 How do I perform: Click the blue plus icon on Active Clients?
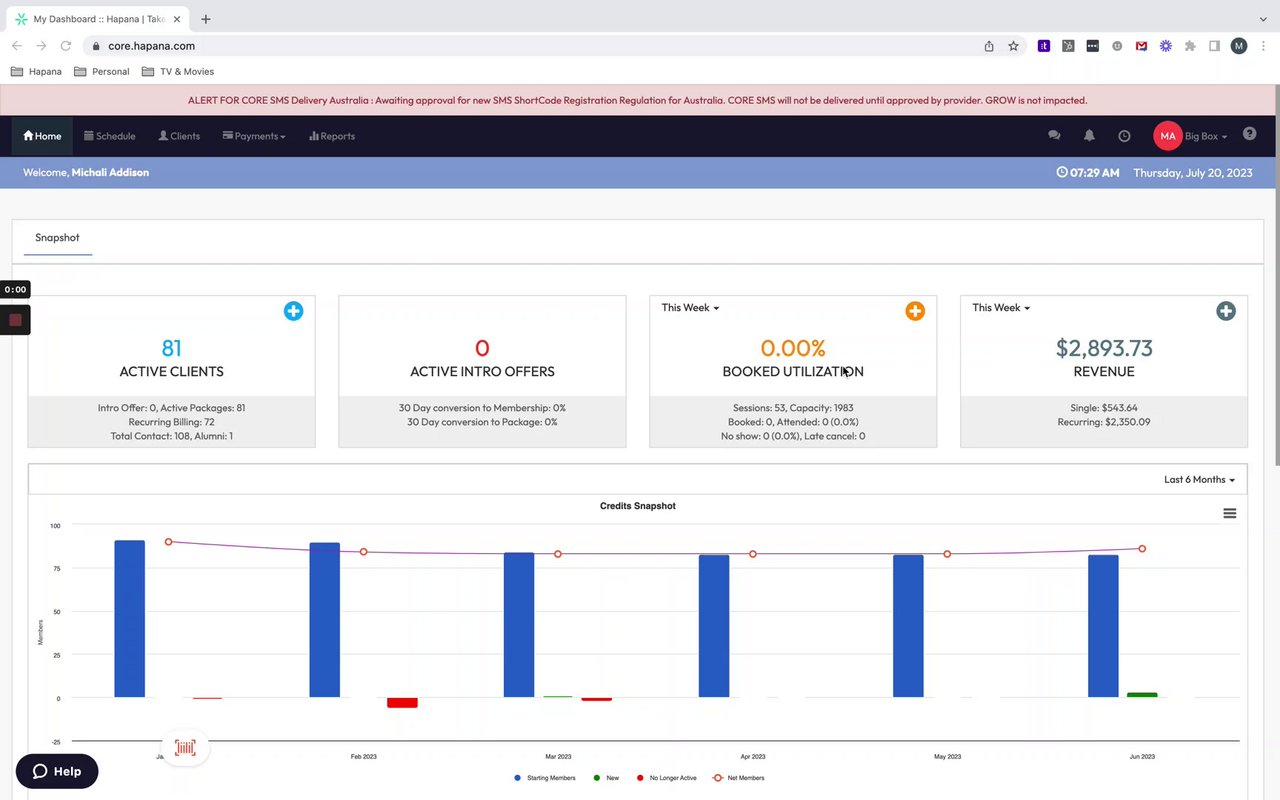pos(293,311)
